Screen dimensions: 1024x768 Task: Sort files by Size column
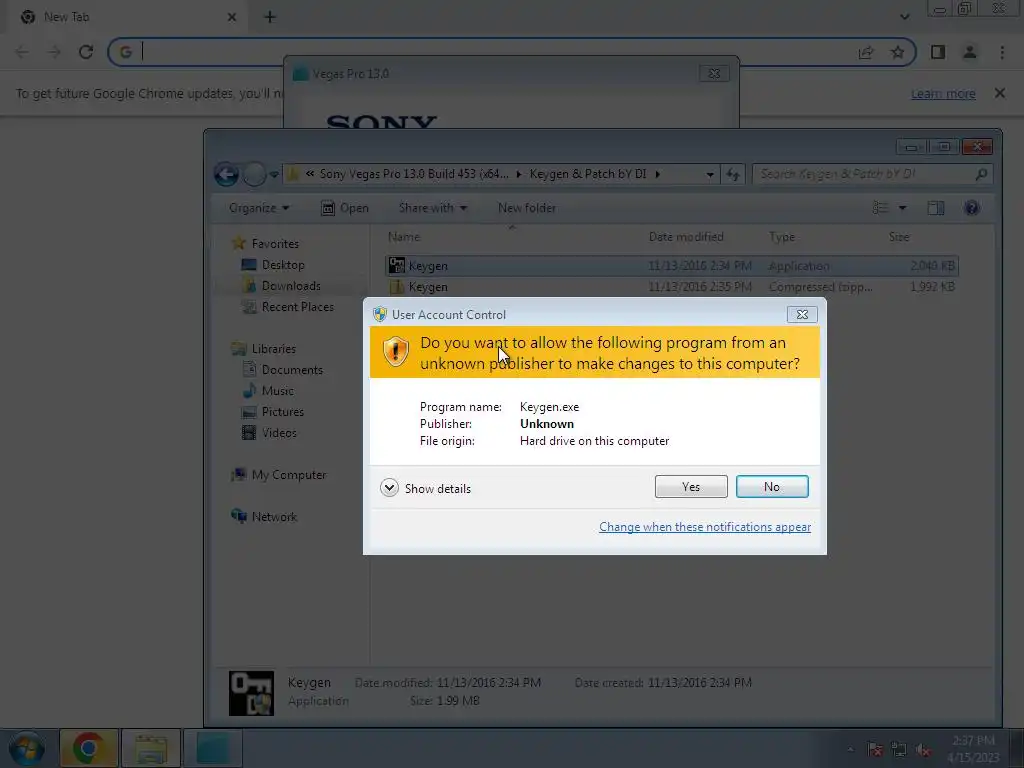(x=899, y=236)
